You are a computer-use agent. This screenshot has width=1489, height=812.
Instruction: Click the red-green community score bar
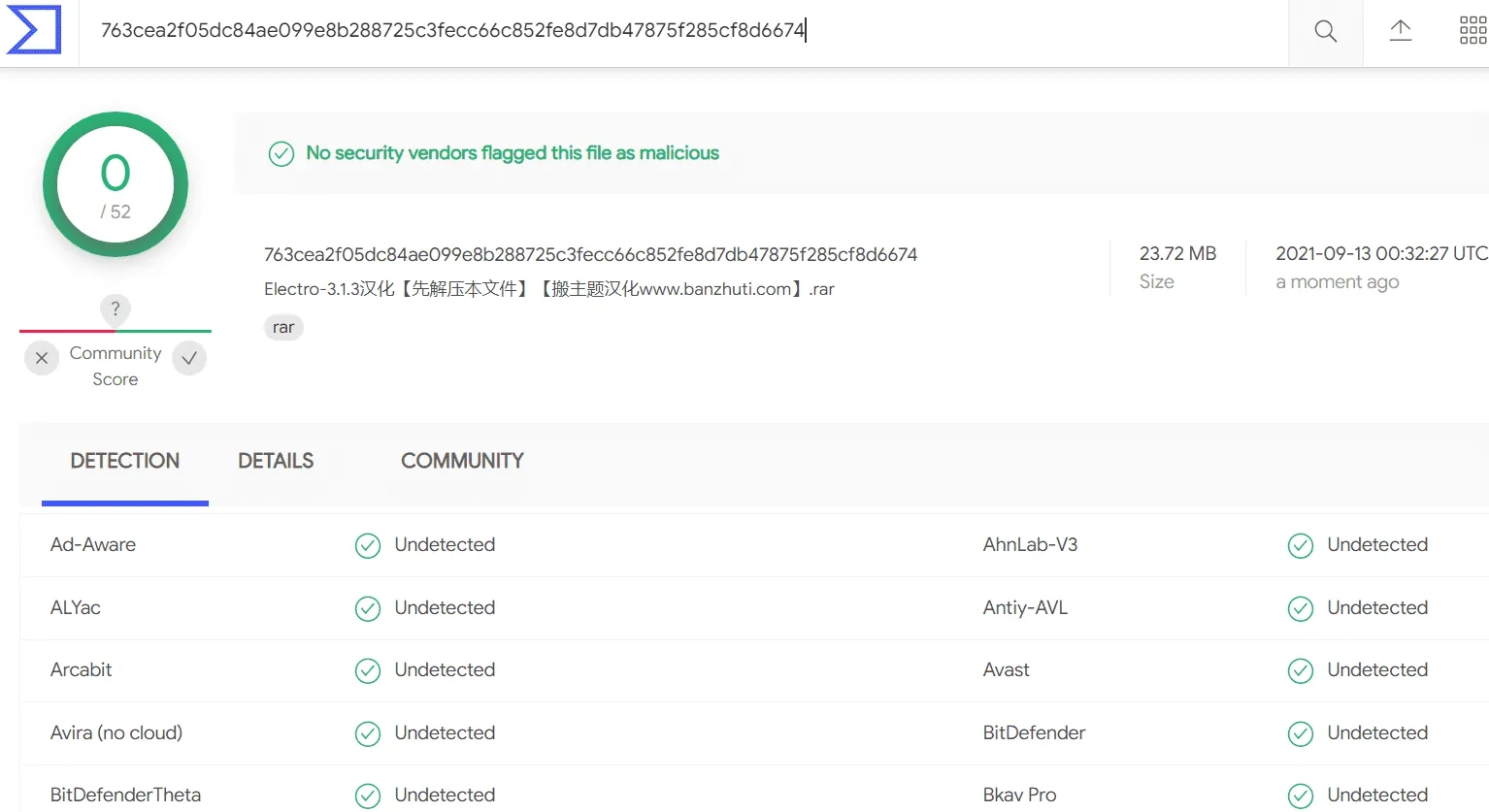coord(116,332)
